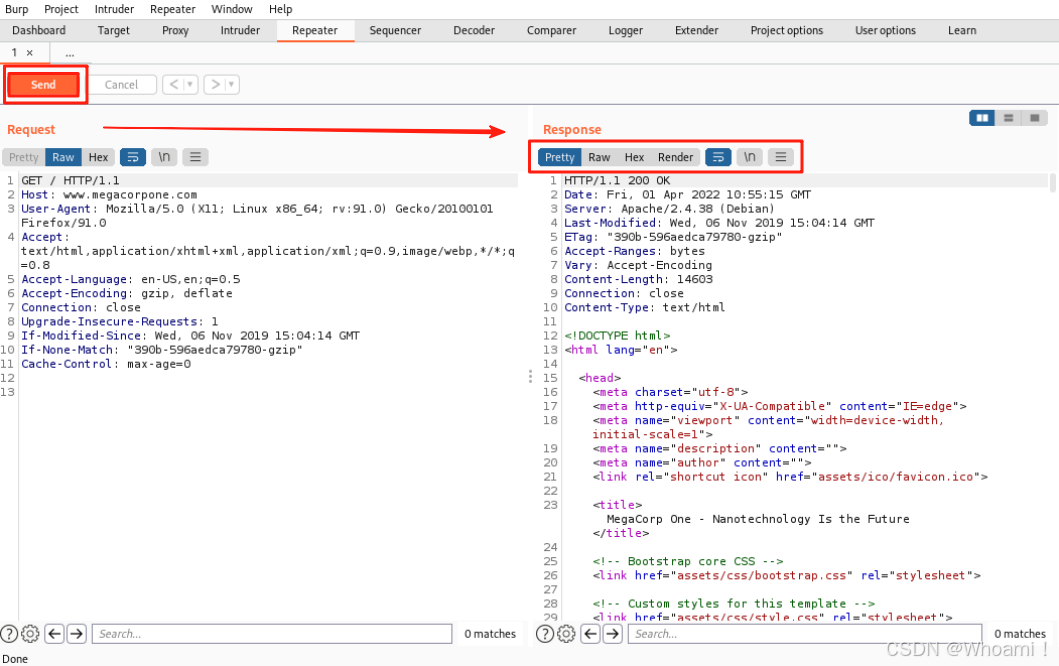Toggle line wrap in Request panel
The image size is (1059, 666).
(133, 157)
